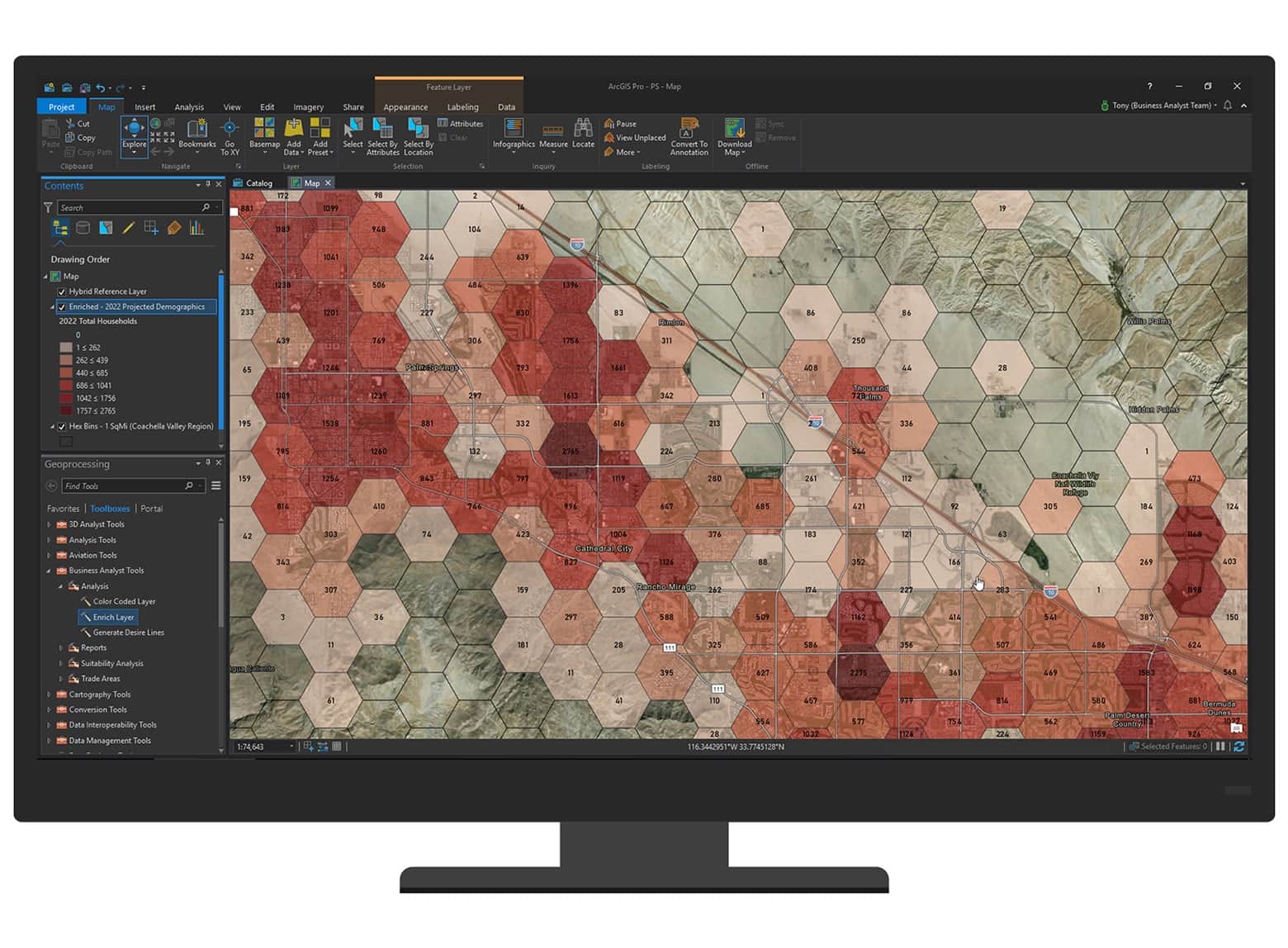Click the Contents filter funnel icon
This screenshot has height=948, width=1288.
tap(48, 207)
